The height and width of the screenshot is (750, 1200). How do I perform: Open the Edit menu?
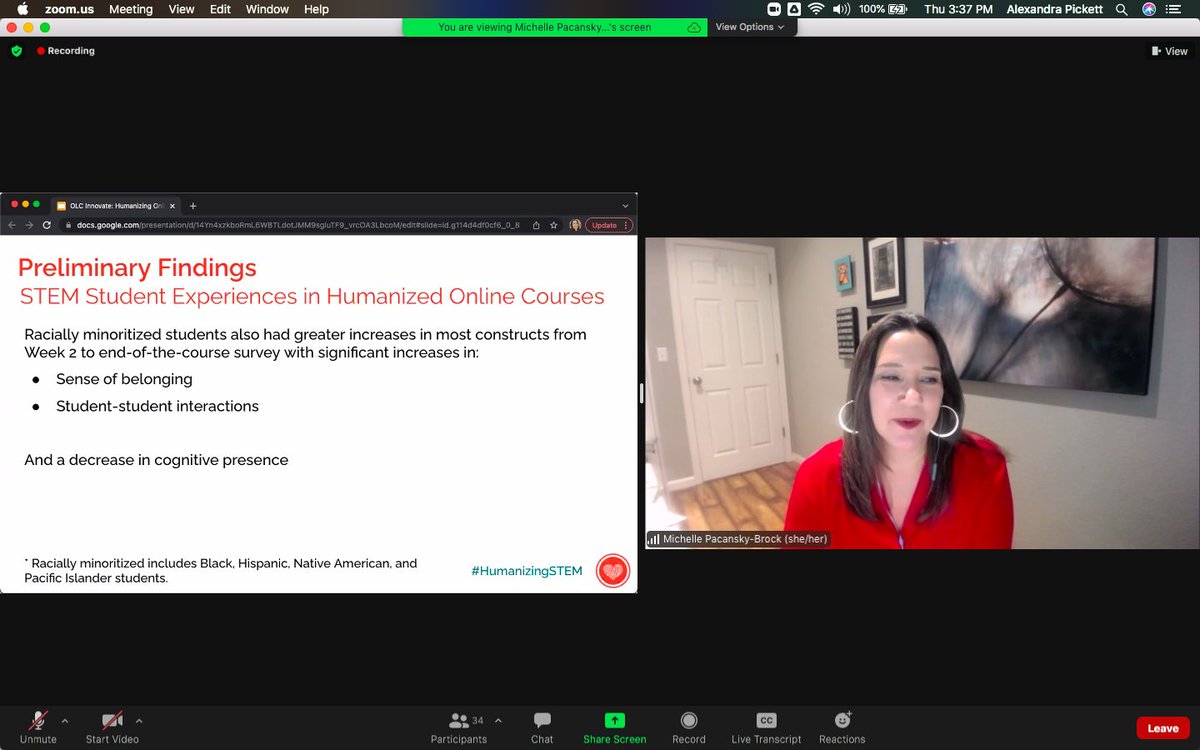point(220,9)
